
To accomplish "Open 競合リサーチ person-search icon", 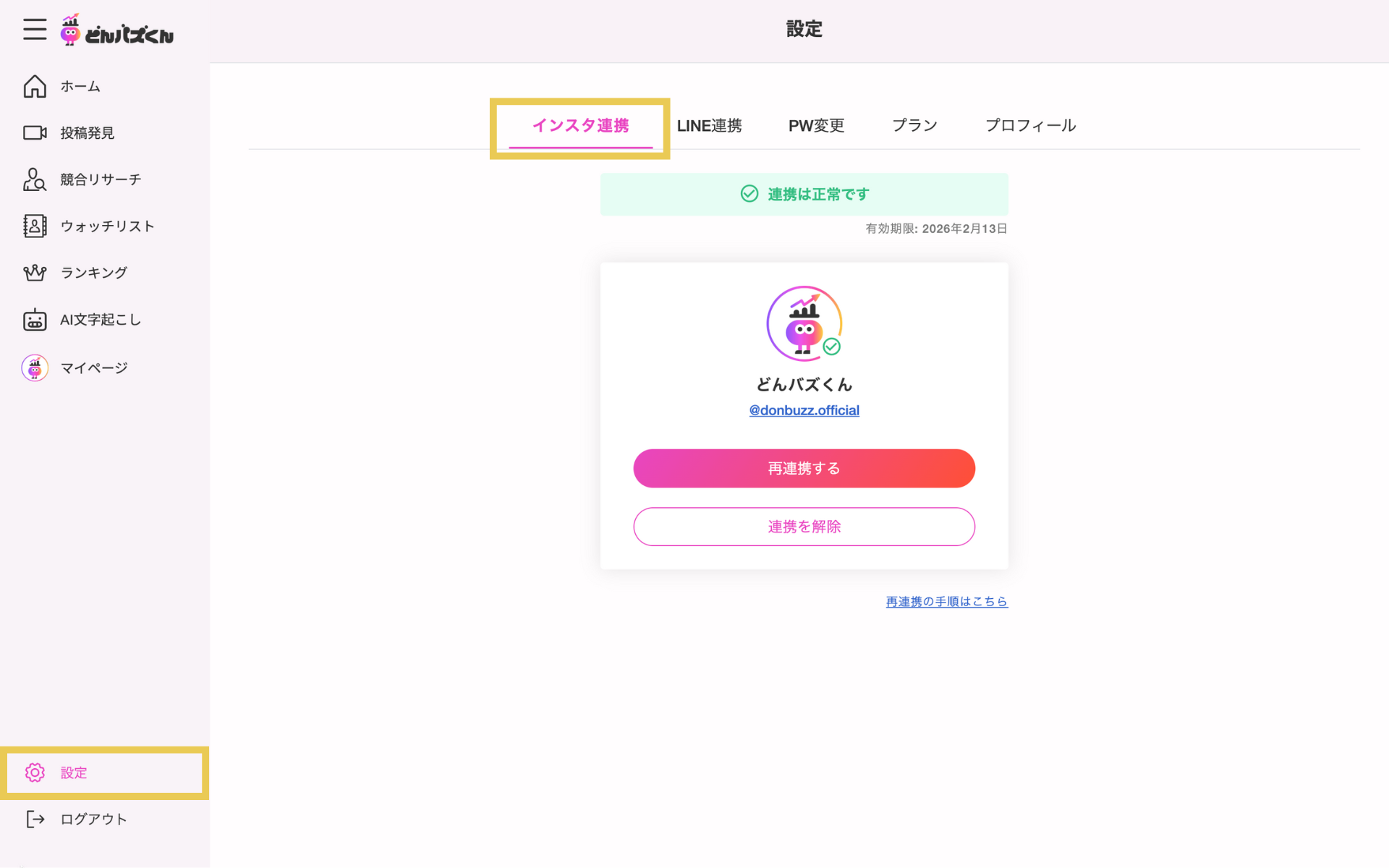I will 35,179.
